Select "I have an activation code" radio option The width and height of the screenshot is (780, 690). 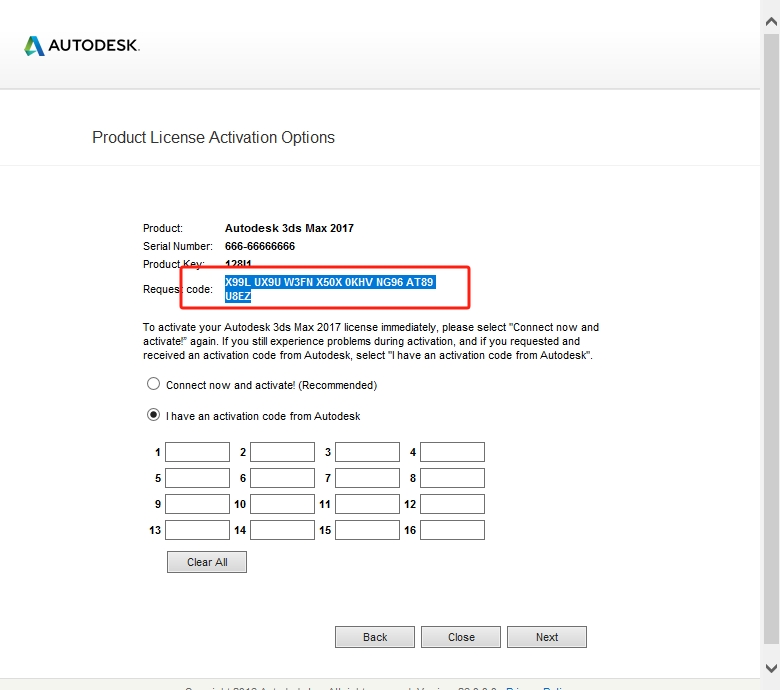click(x=153, y=415)
